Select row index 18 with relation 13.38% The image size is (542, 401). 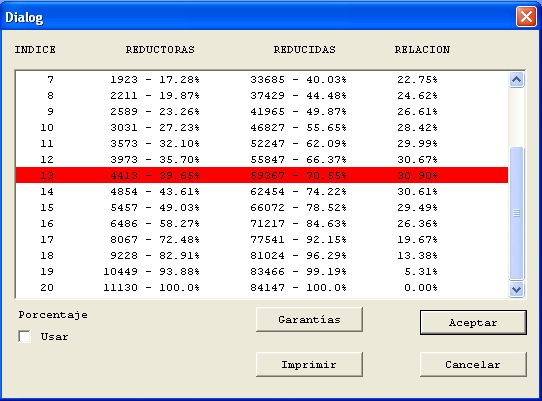262,255
